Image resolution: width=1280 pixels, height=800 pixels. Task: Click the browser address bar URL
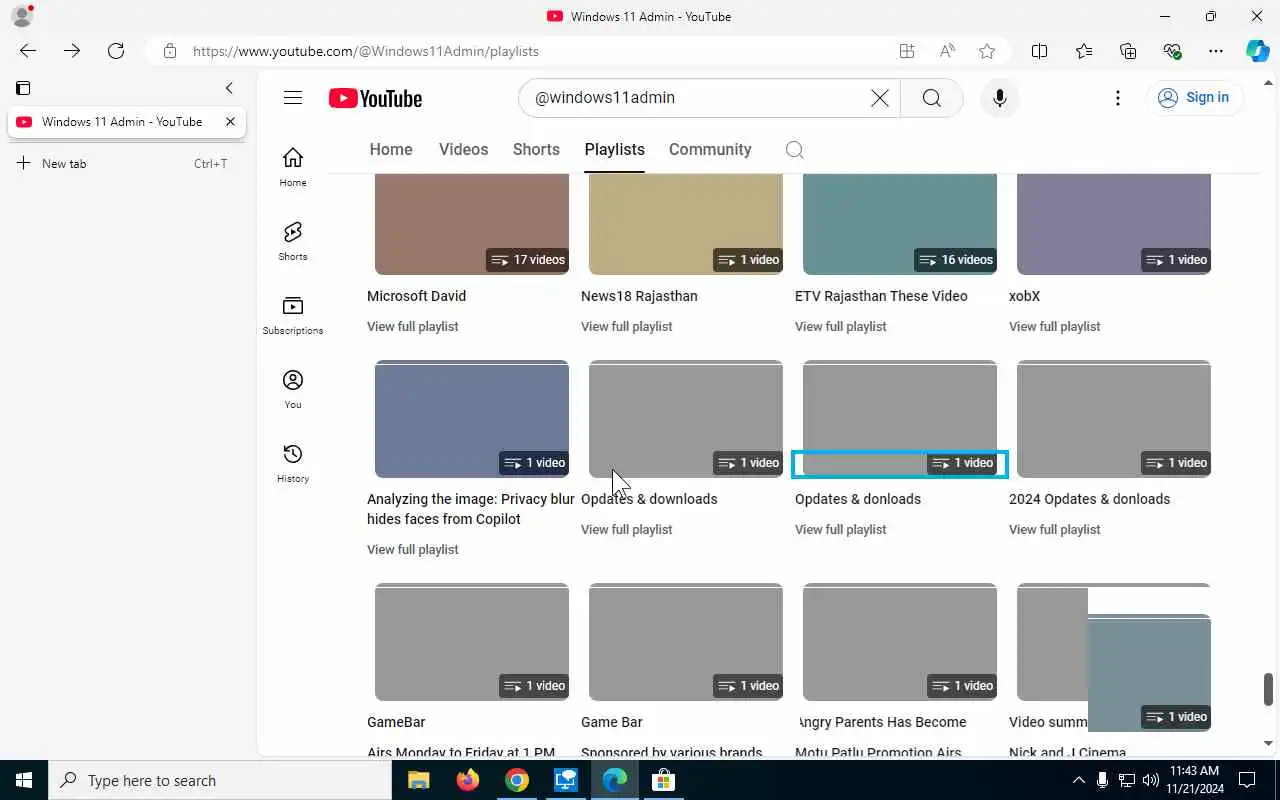(x=365, y=51)
